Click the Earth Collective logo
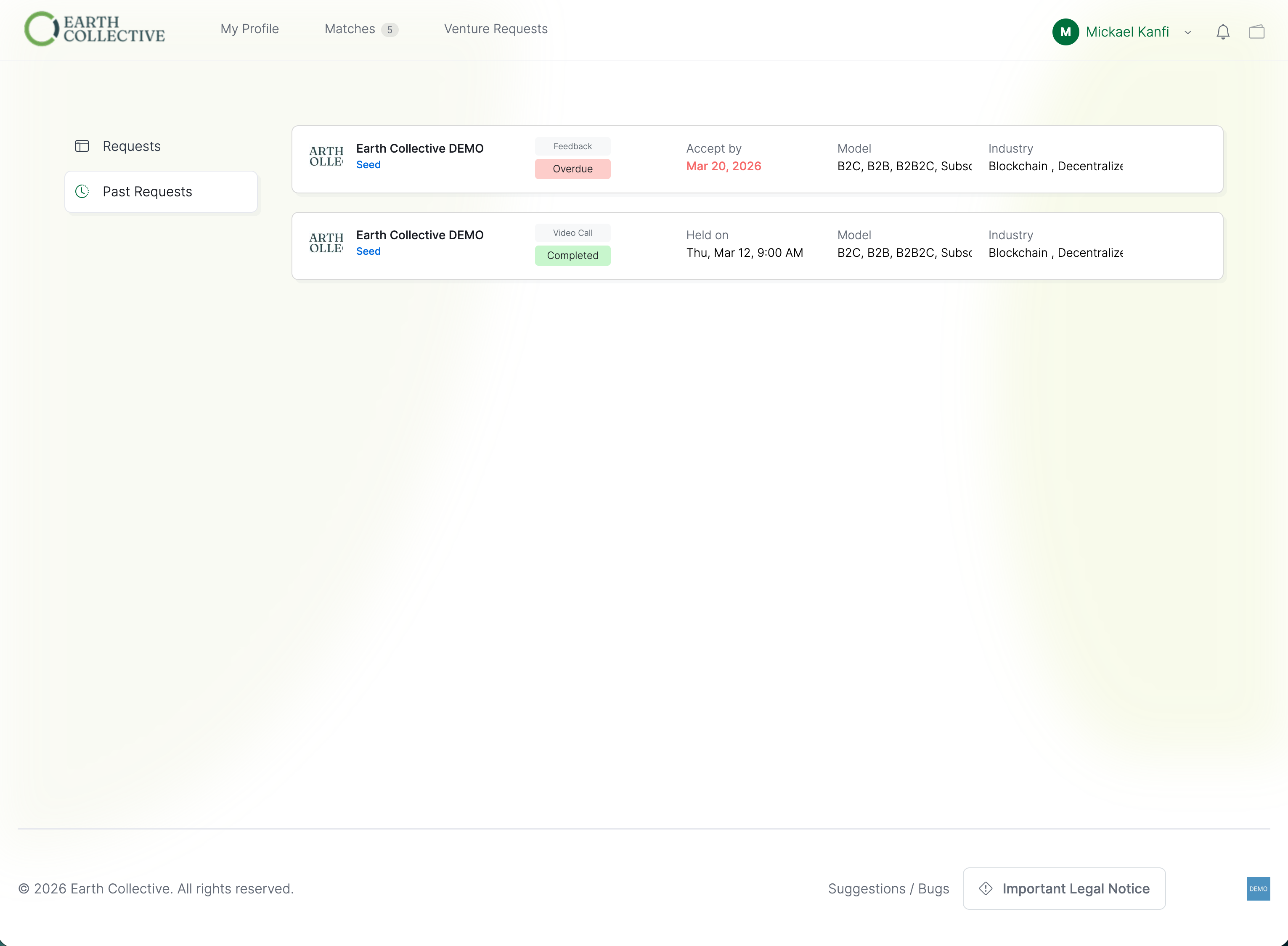The width and height of the screenshot is (1288, 946). (x=95, y=29)
